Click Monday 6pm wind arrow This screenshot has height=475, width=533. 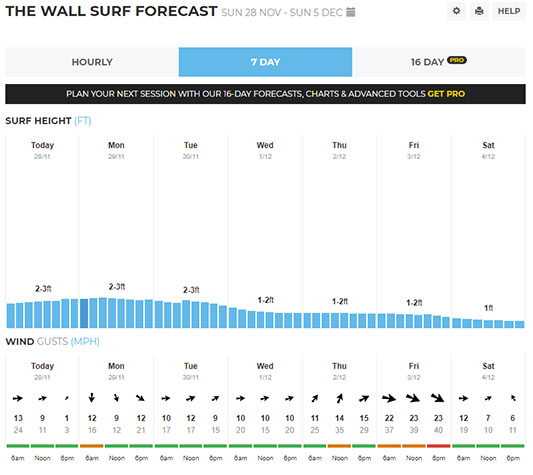pos(141,398)
